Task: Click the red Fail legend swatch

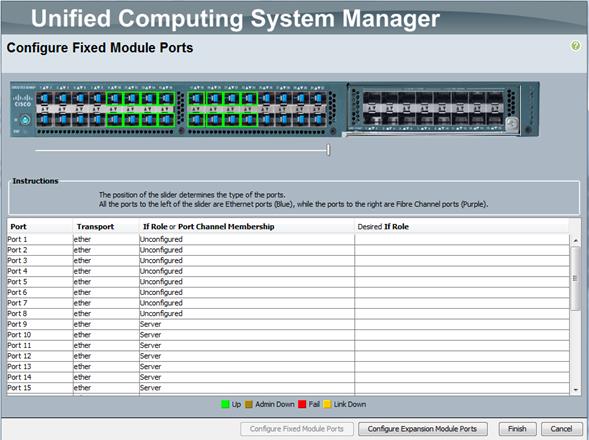Action: 302,404
